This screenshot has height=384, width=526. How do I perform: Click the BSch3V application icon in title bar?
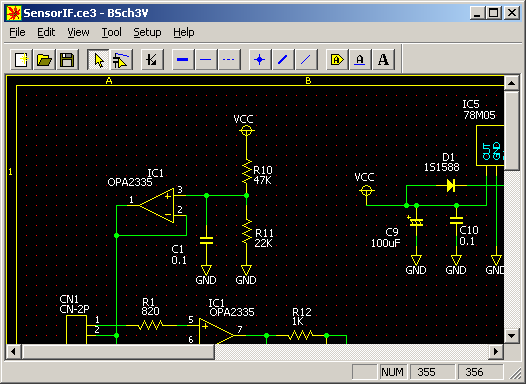[x=14, y=13]
